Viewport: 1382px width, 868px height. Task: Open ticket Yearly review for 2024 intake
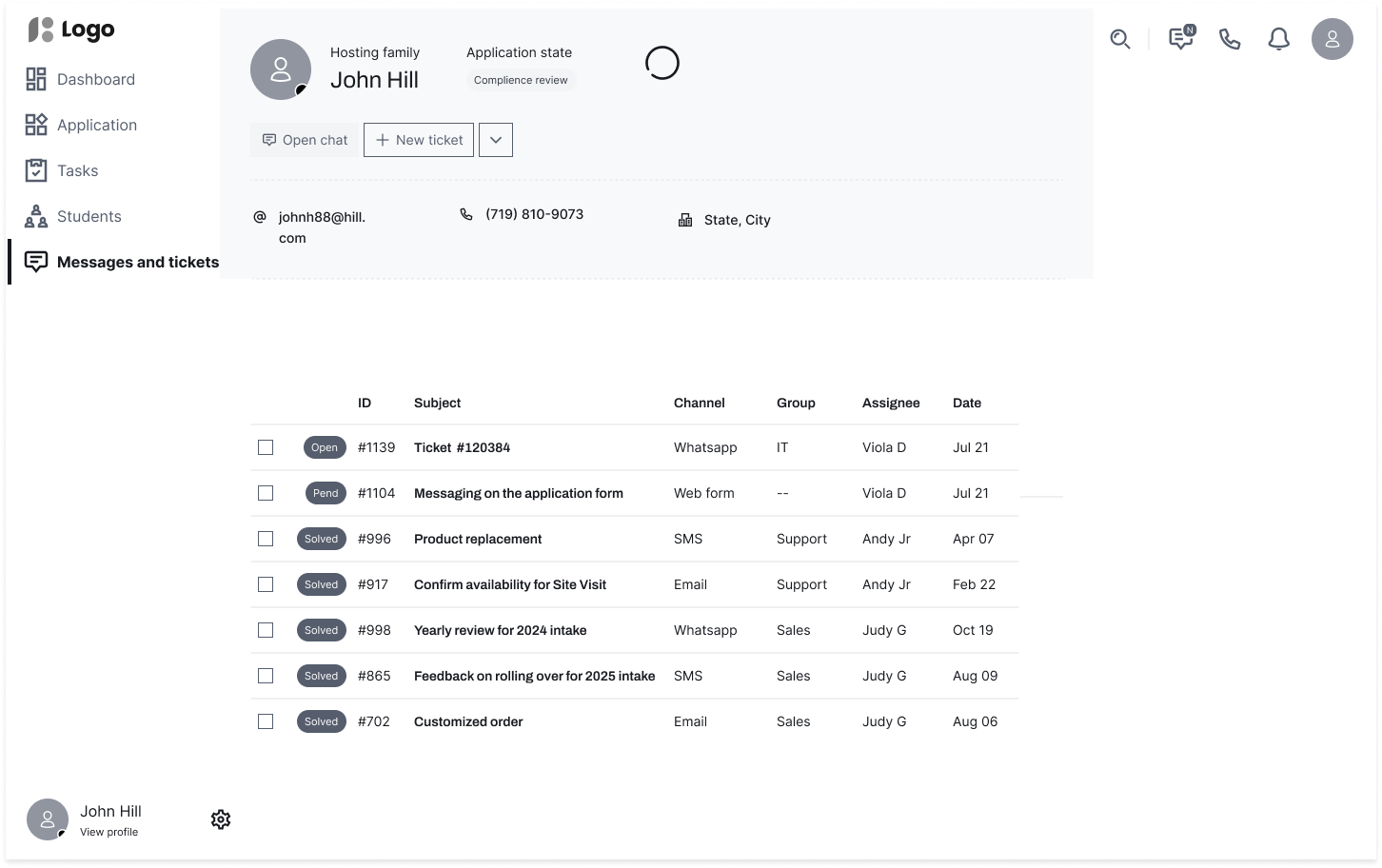(x=500, y=630)
